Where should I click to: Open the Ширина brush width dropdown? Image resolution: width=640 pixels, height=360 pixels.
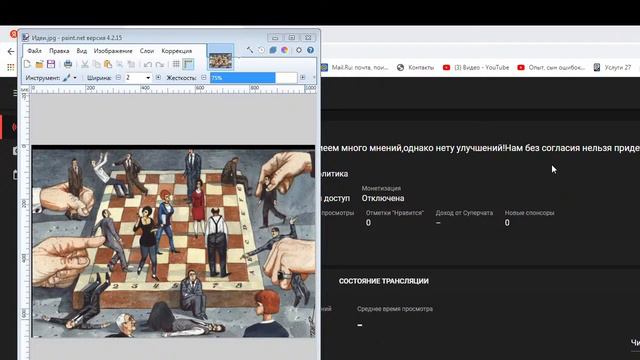pyautogui.click(x=148, y=78)
